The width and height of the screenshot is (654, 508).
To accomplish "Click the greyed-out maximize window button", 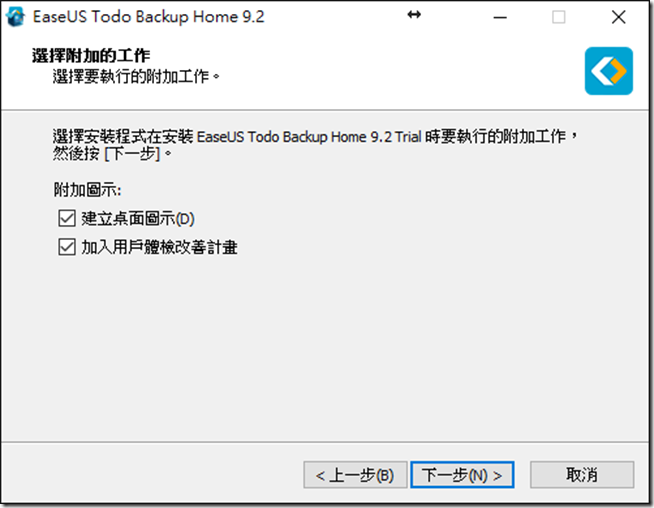I will click(558, 17).
